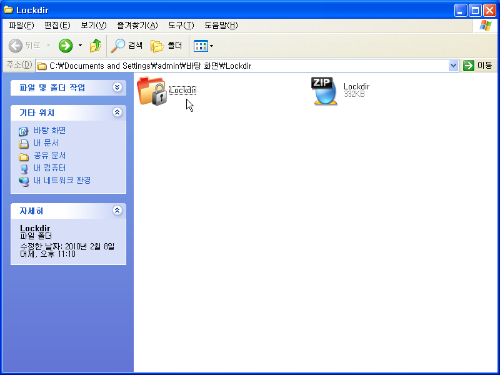This screenshot has width=500, height=375.
Task: Toggle the Folders pane button
Action: (x=166, y=46)
